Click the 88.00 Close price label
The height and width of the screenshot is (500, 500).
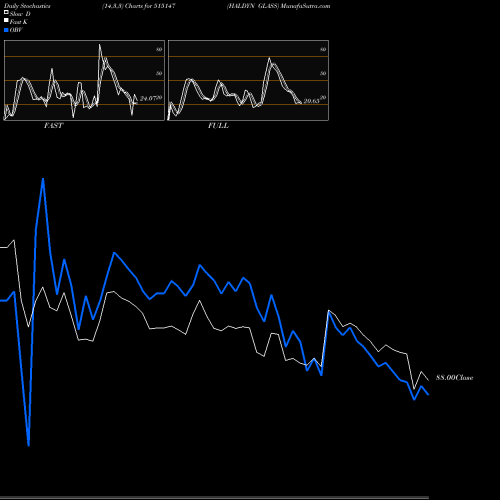click(455, 378)
